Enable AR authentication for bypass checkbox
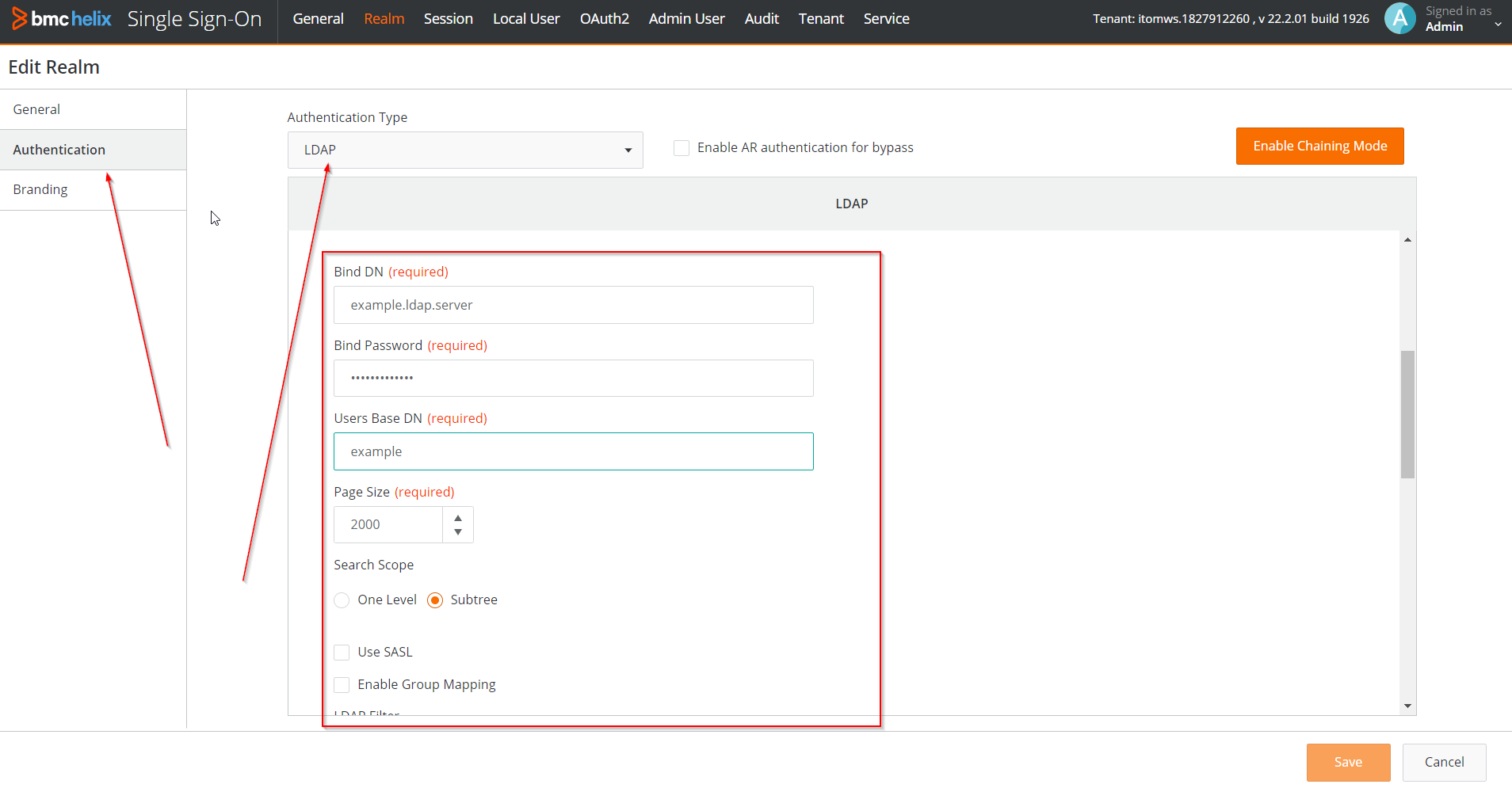The width and height of the screenshot is (1512, 788). (x=682, y=148)
